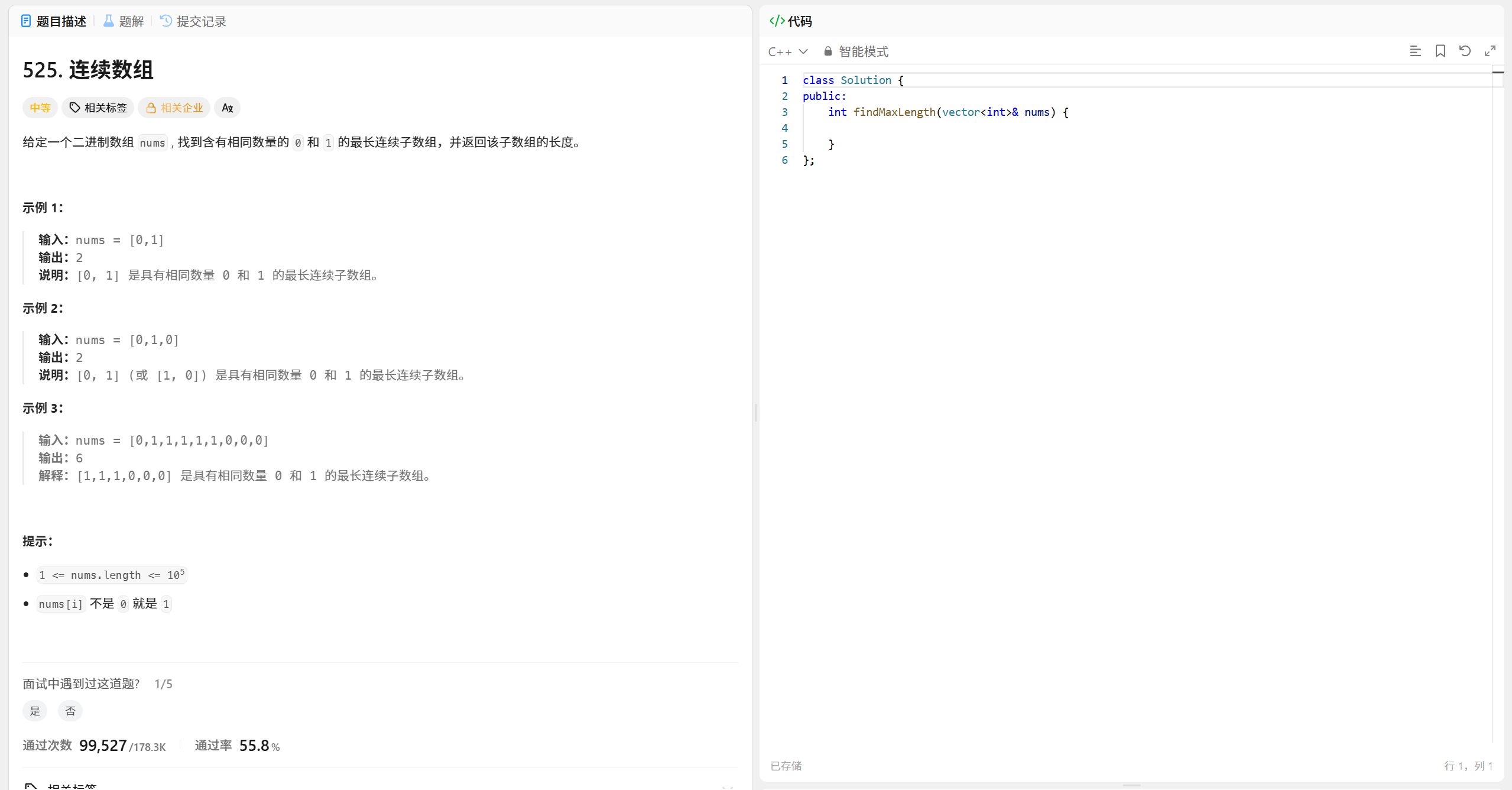Click the lock icon beside 智能模式
1512x790 pixels.
pos(828,51)
